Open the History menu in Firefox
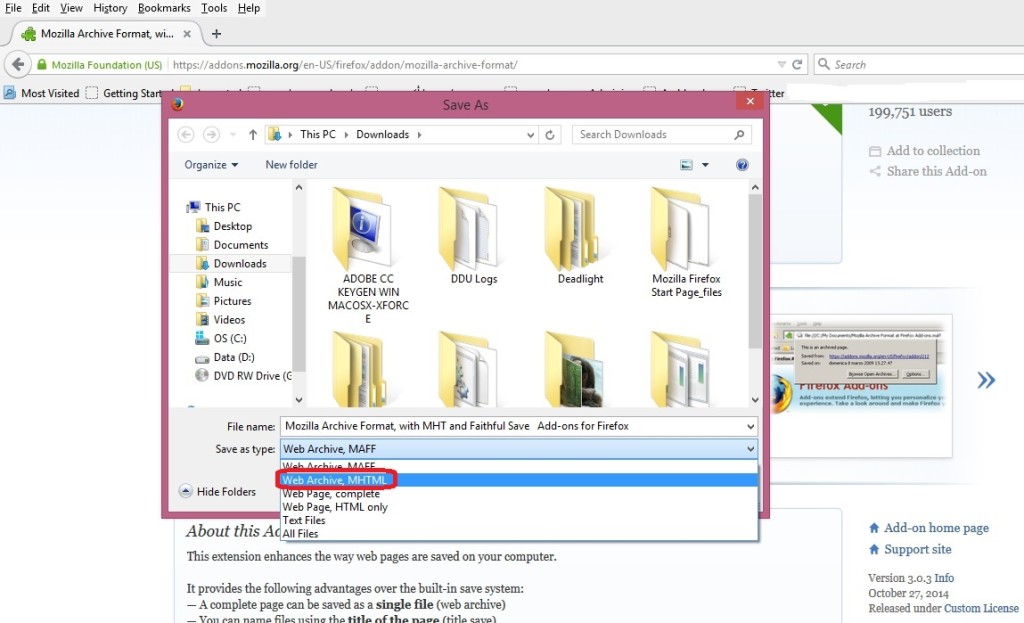The image size is (1024, 623). coord(110,8)
